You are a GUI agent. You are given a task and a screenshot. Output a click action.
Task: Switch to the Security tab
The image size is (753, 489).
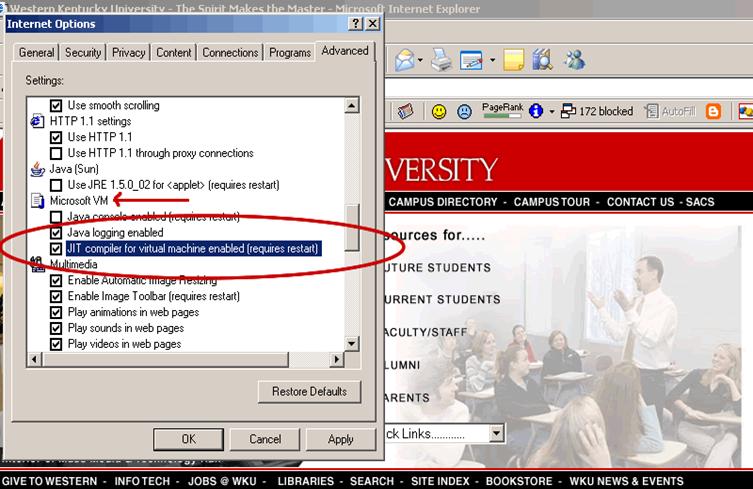point(83,52)
